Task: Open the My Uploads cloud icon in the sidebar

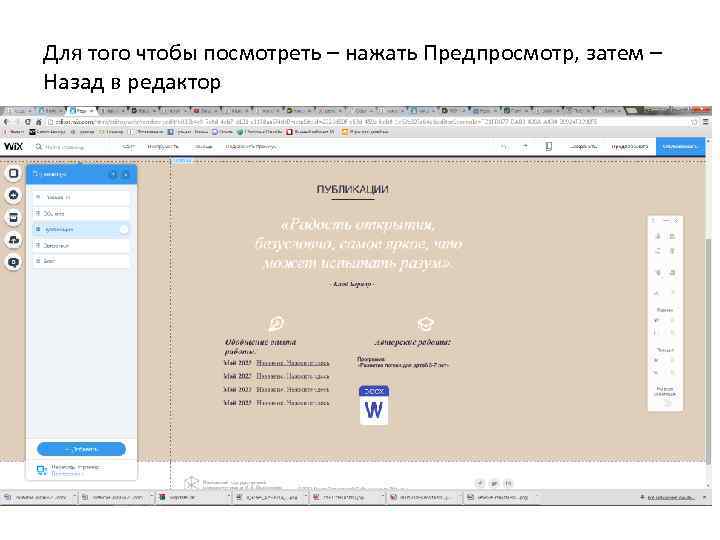Action: coord(14,240)
